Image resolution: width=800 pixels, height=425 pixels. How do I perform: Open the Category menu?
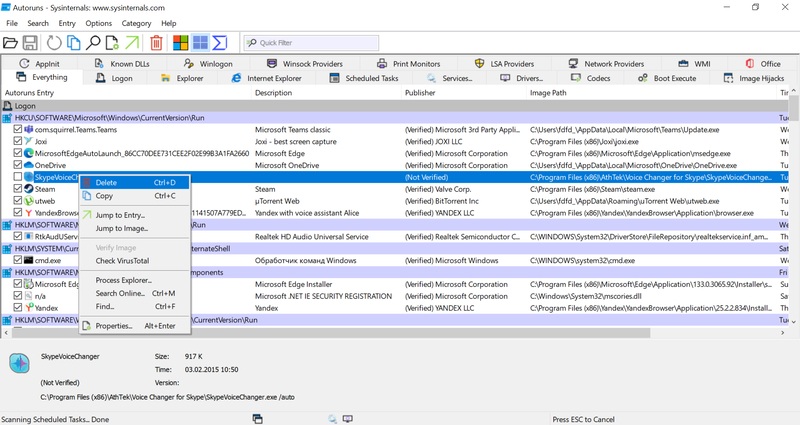click(x=136, y=22)
